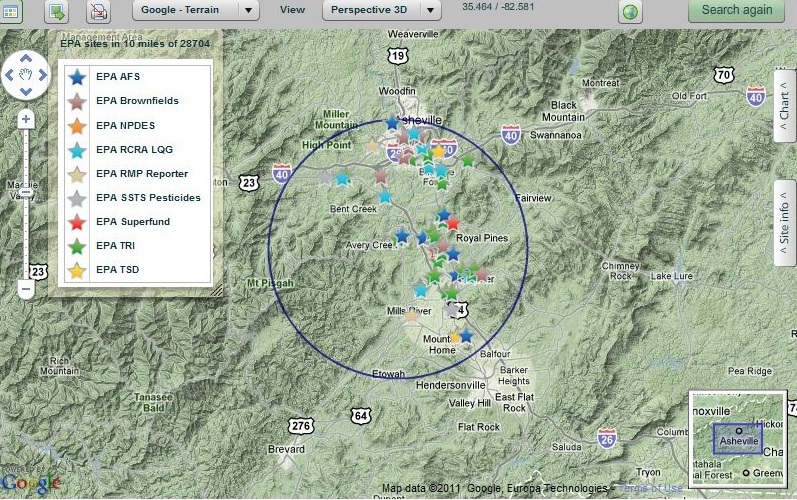Click the Weaverville map label

(413, 34)
